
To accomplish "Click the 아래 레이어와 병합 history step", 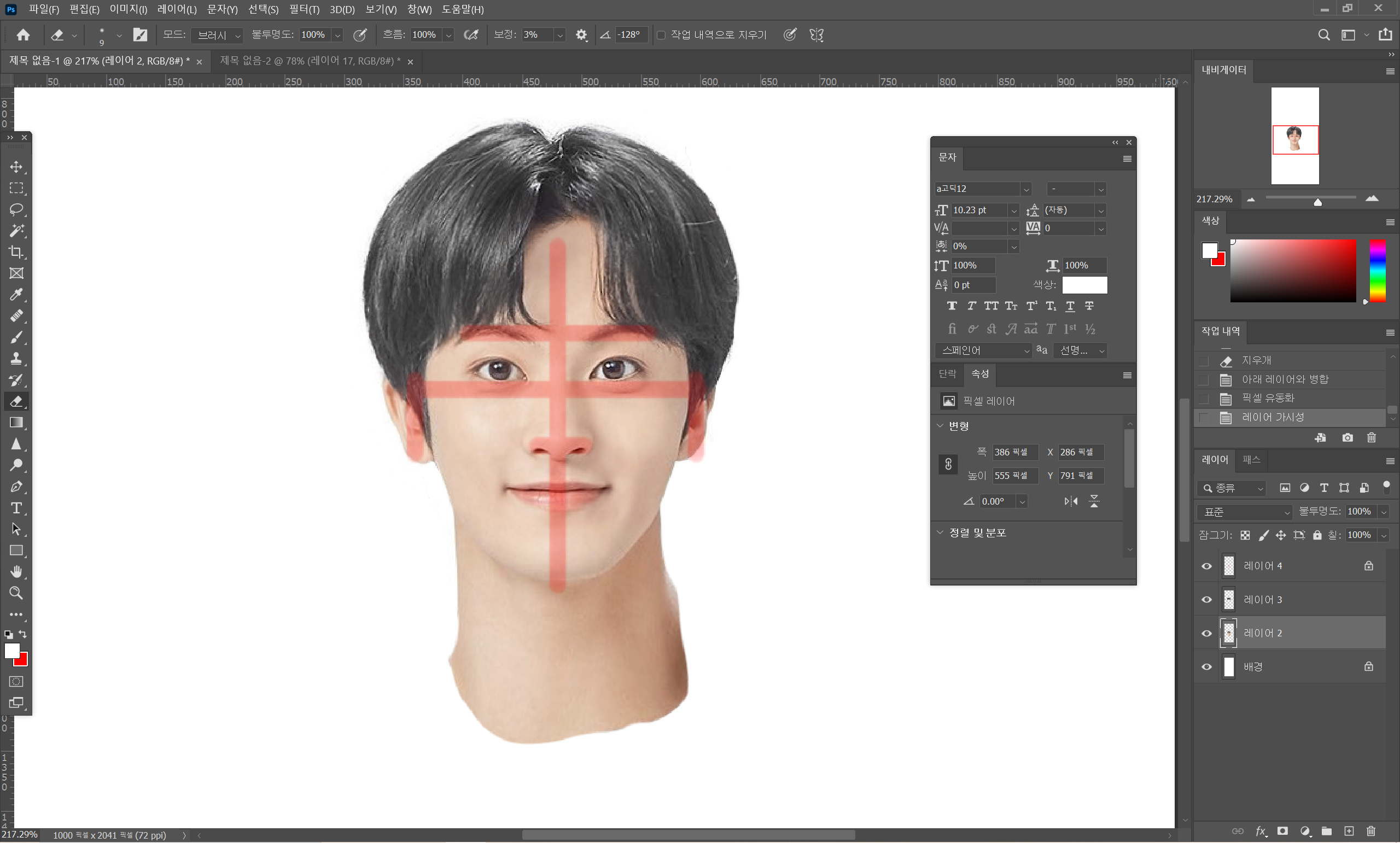I will click(1285, 379).
